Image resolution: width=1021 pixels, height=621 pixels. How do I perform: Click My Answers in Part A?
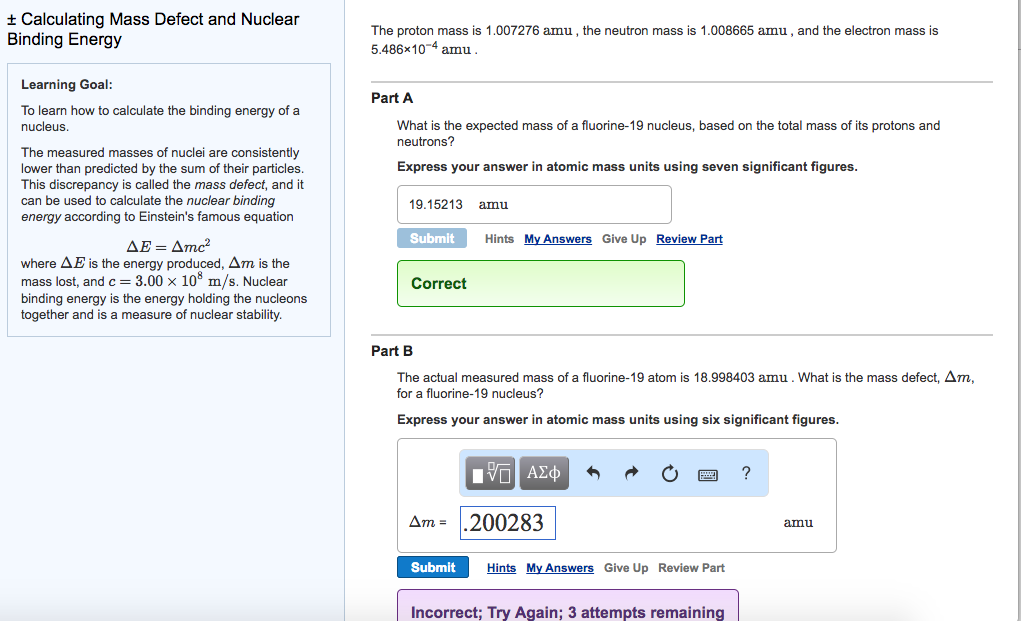click(557, 239)
